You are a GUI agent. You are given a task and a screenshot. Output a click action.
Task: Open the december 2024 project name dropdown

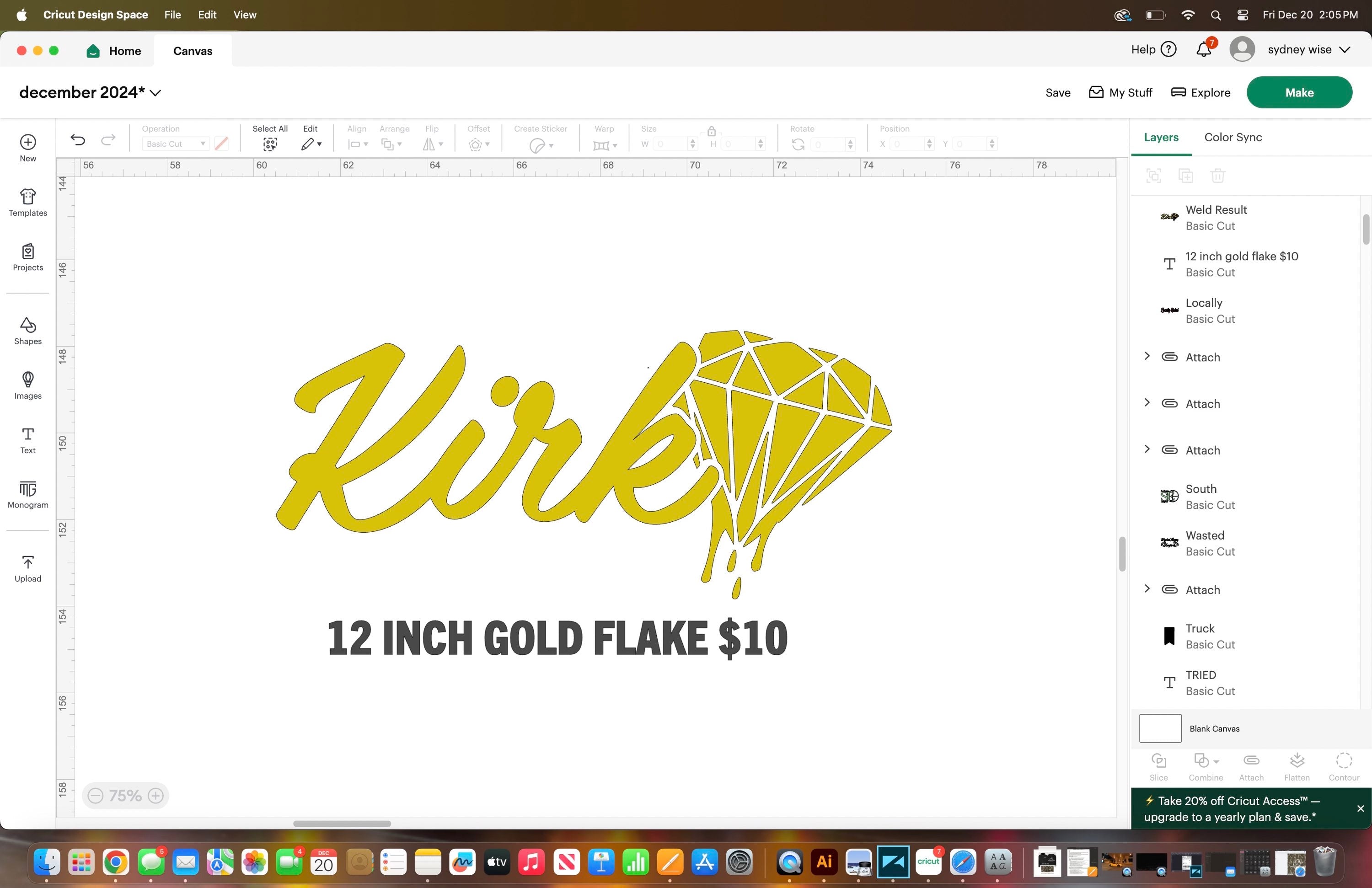click(x=155, y=93)
